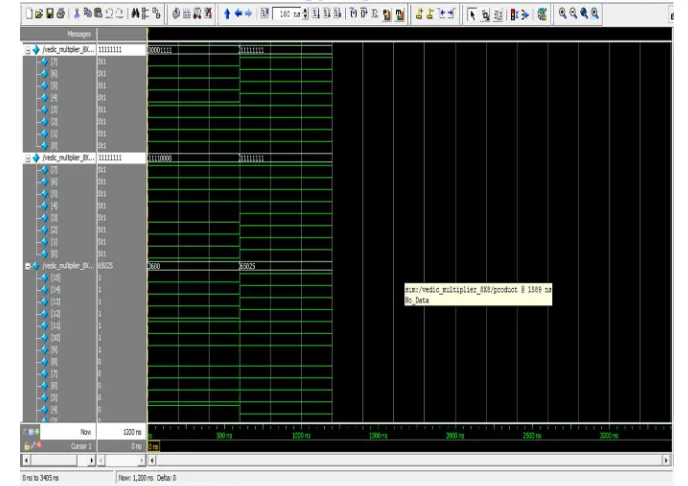Viewport: 688px width, 486px height.
Task: Click the traffic light breakpoint icon
Action: coord(514,15)
